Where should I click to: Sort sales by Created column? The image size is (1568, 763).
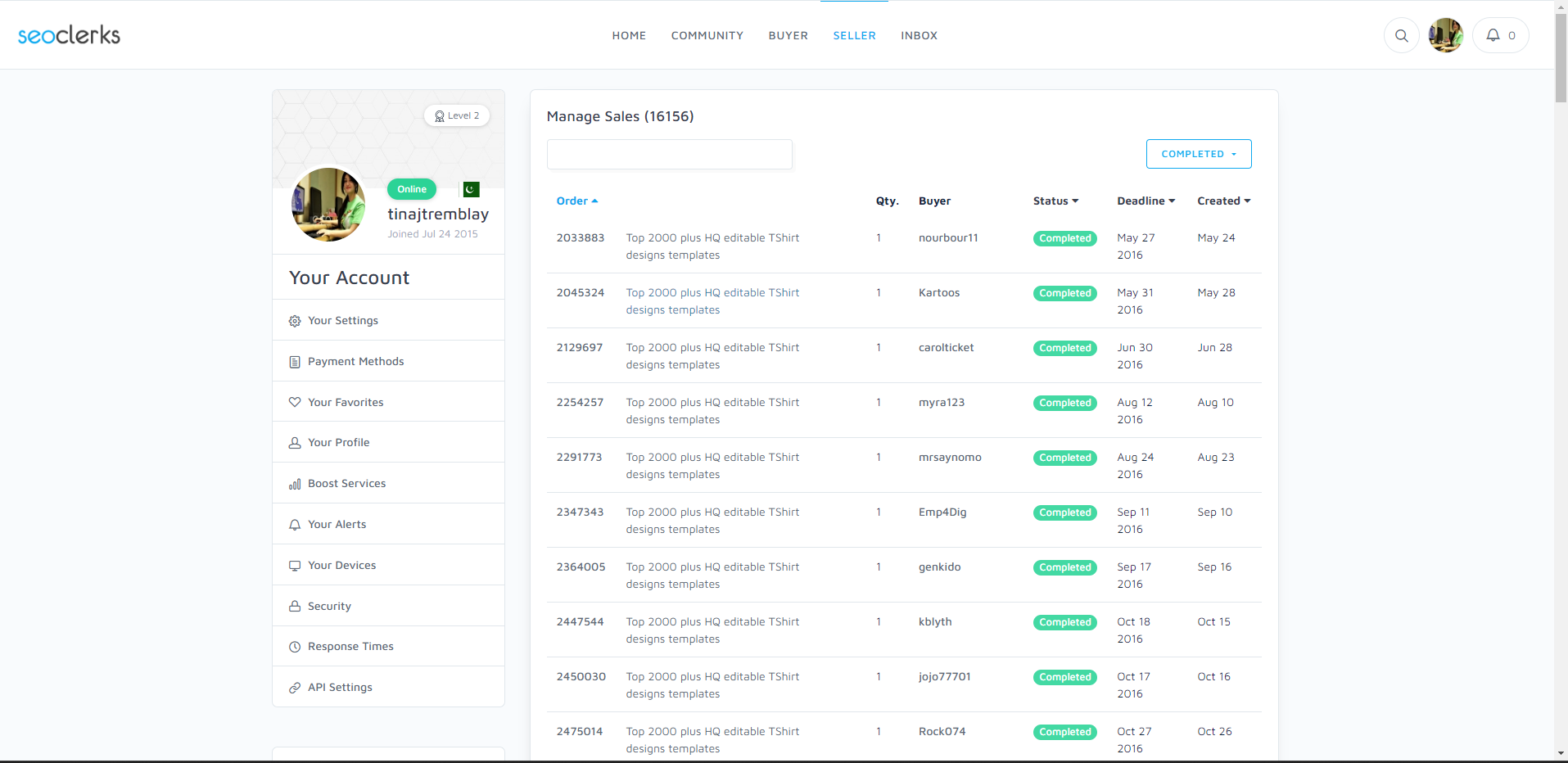click(x=1223, y=201)
